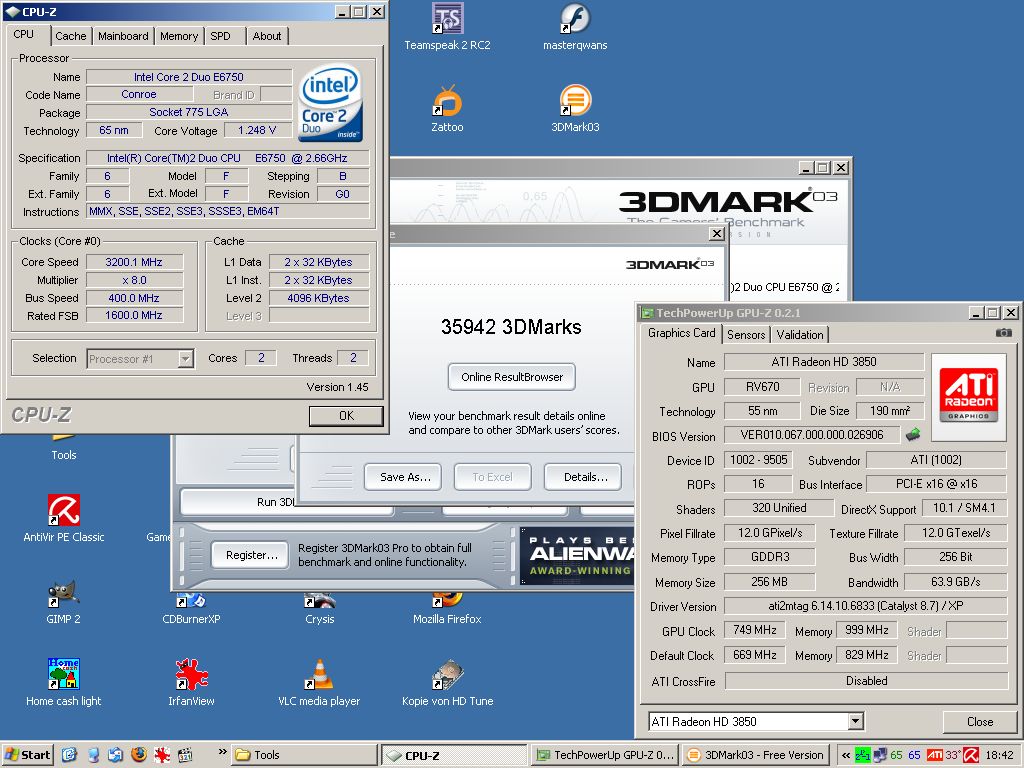Click the green network monitor tray icon
Screen dimensions: 1024x768
[x=863, y=755]
